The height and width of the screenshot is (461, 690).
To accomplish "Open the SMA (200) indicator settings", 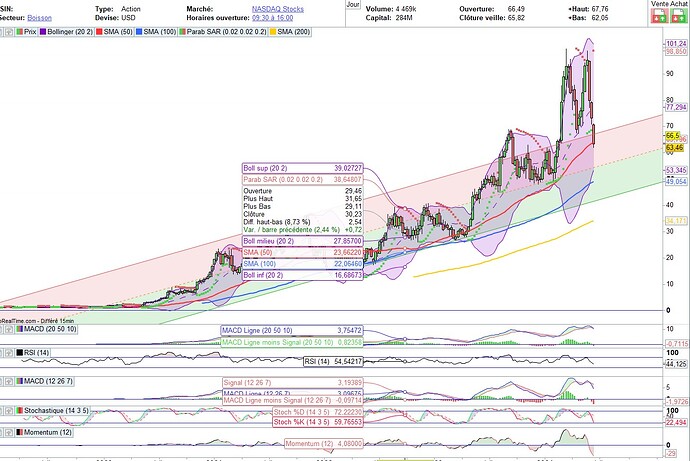I will tap(290, 32).
